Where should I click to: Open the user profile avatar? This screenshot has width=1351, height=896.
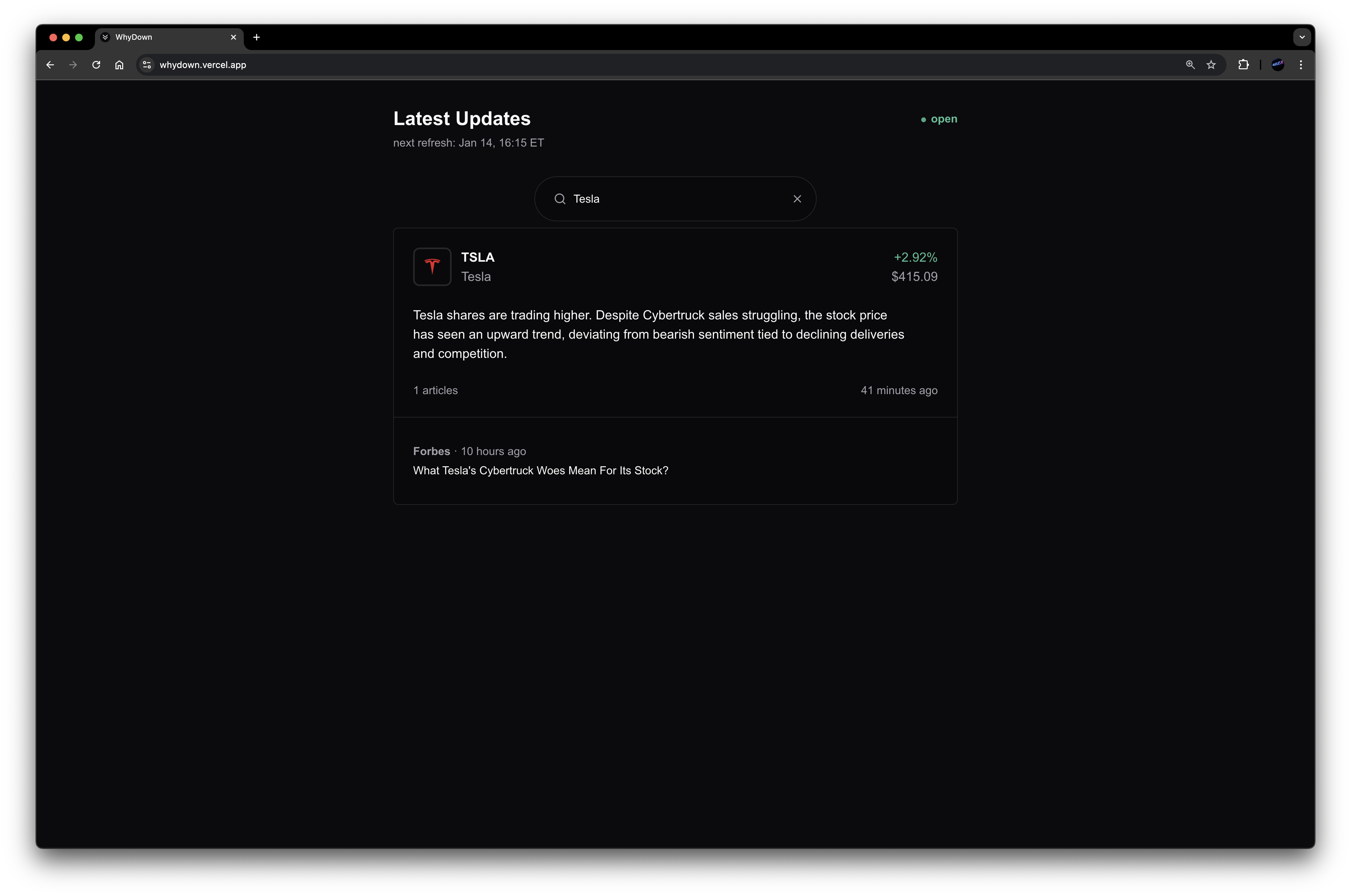1278,65
